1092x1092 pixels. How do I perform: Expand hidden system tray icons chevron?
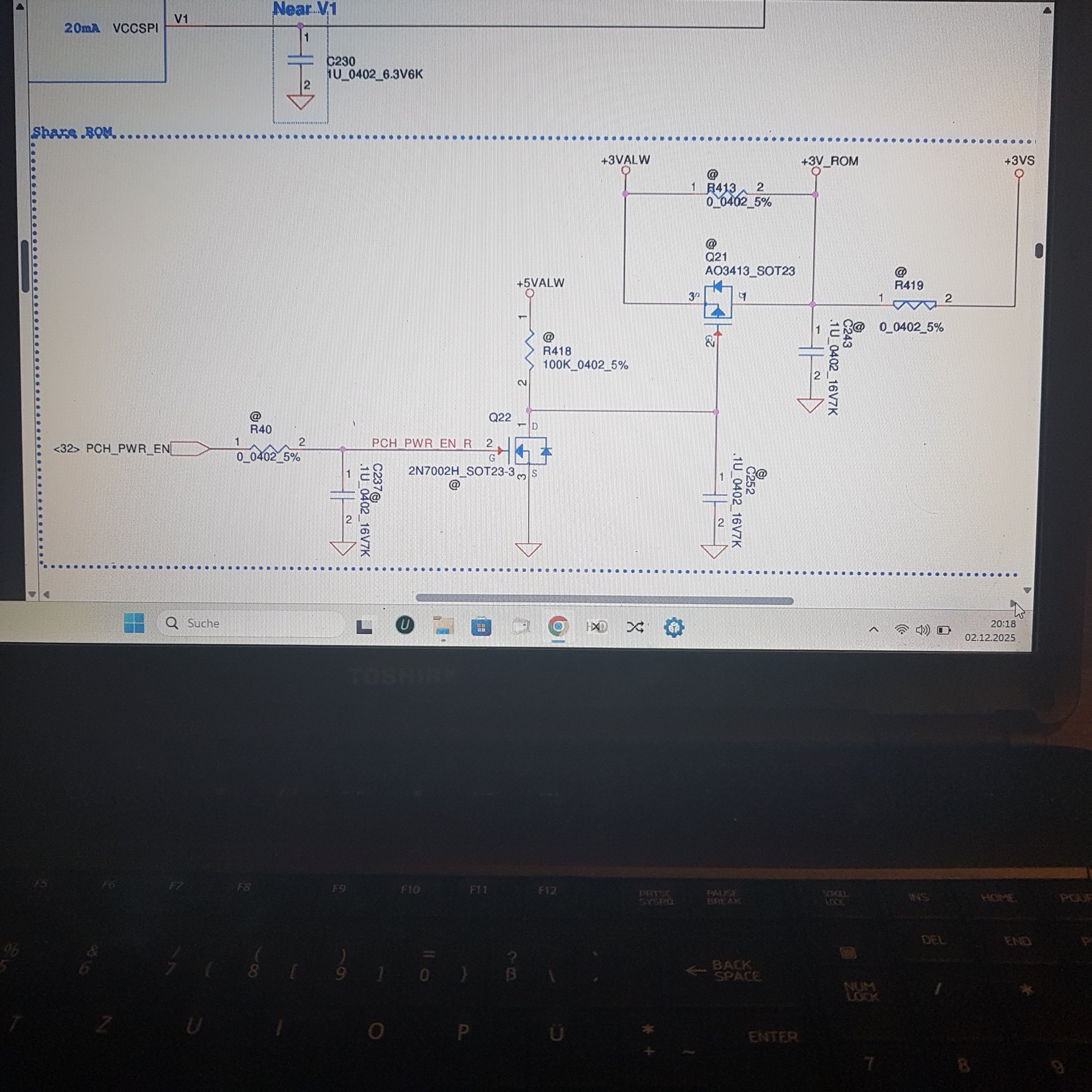point(873,629)
